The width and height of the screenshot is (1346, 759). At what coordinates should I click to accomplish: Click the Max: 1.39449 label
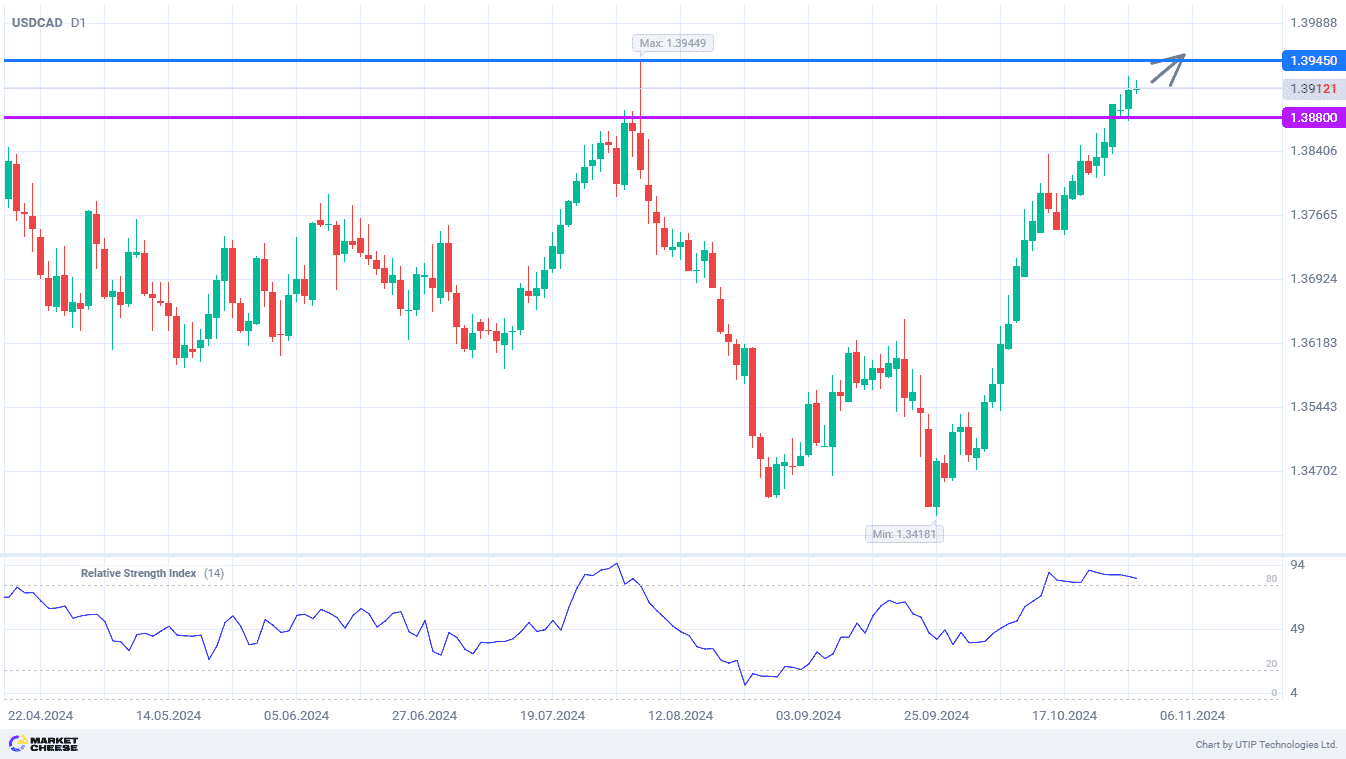tap(673, 43)
